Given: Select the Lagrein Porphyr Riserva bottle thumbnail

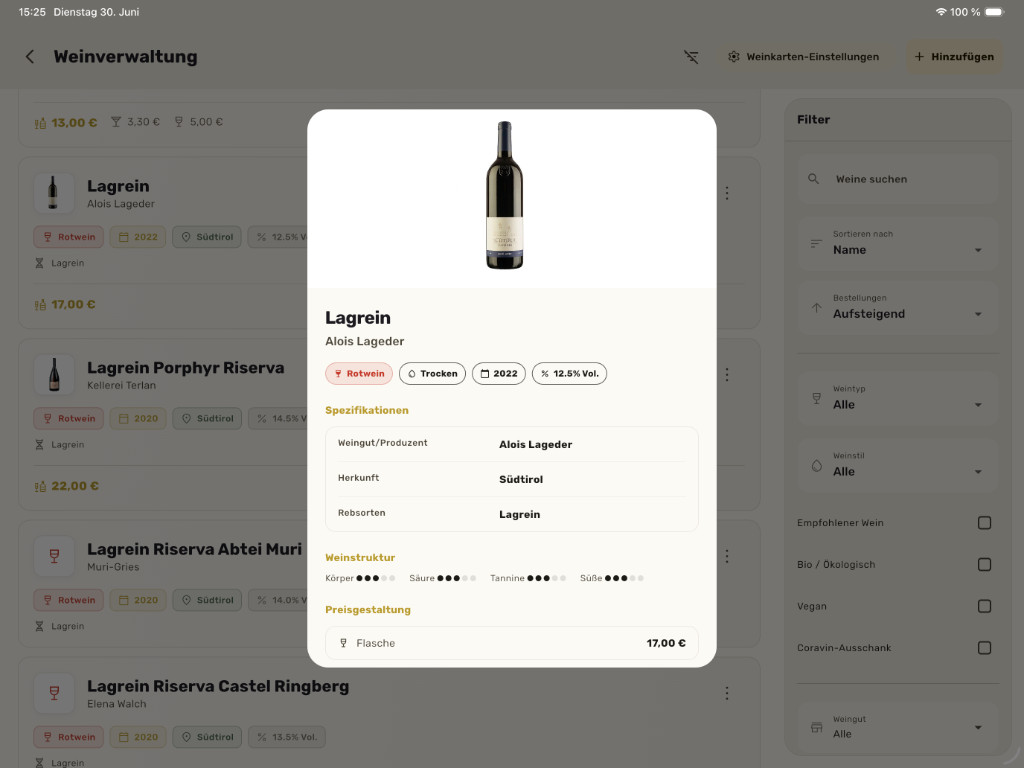Looking at the screenshot, I should pyautogui.click(x=54, y=374).
